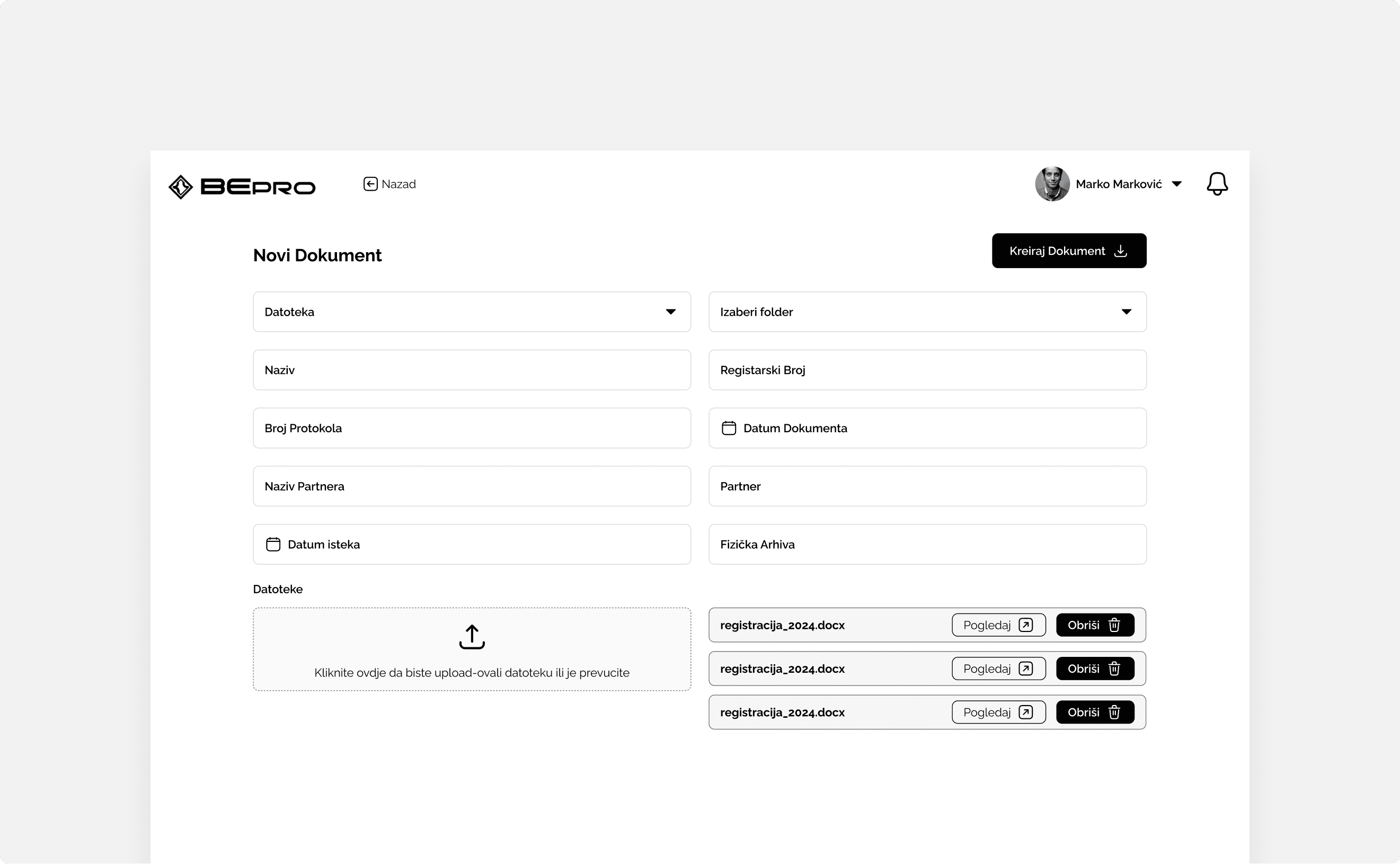
Task: Click calendar icon in Datum Dokumenta field
Action: [729, 428]
